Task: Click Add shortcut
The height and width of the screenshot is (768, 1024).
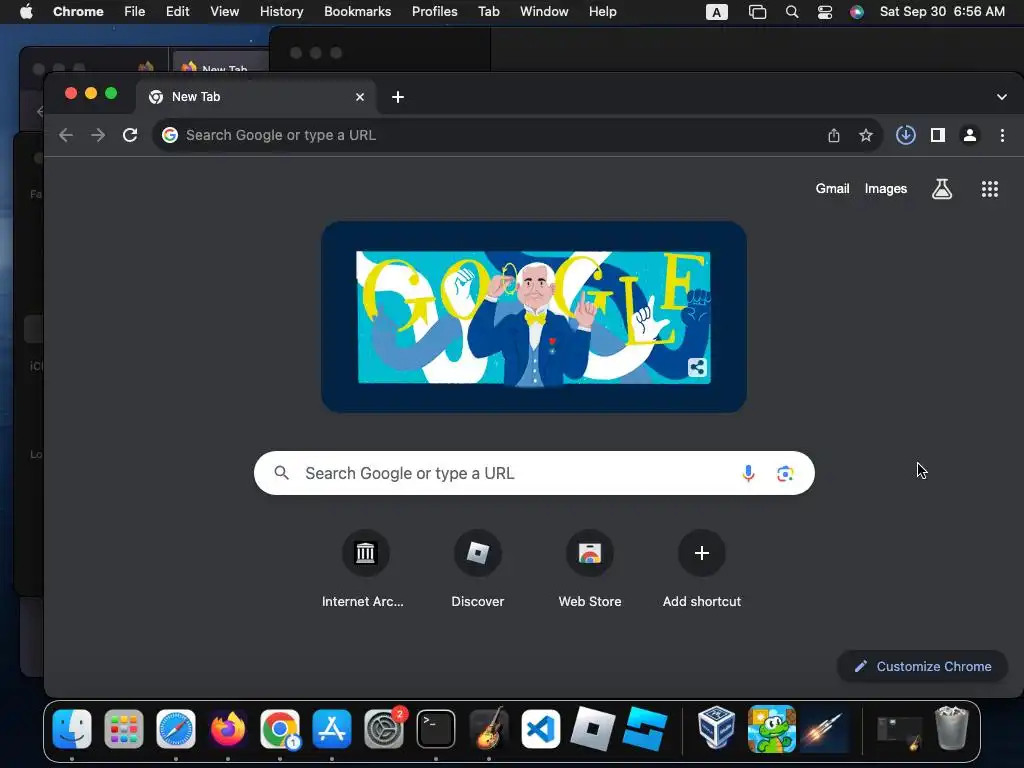Action: click(x=702, y=569)
